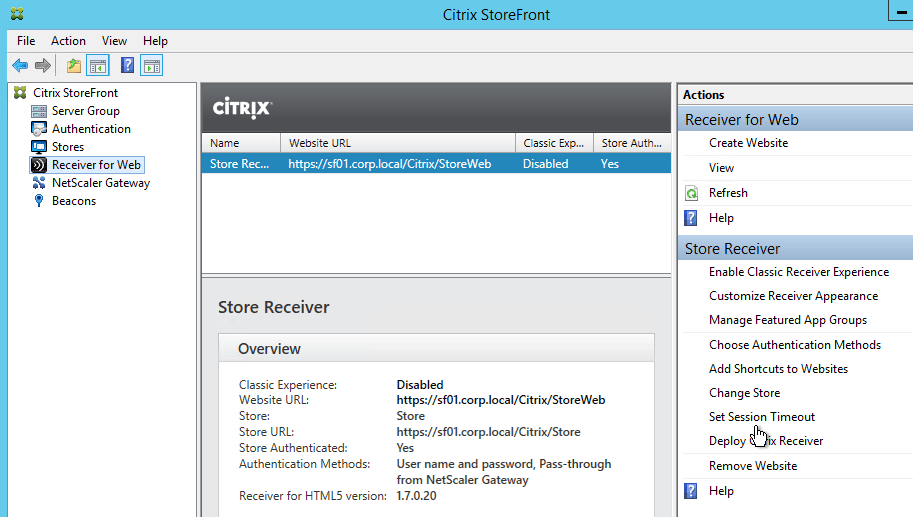The image size is (913, 517).
Task: Click Manage Featured App Groups
Action: [x=788, y=320]
